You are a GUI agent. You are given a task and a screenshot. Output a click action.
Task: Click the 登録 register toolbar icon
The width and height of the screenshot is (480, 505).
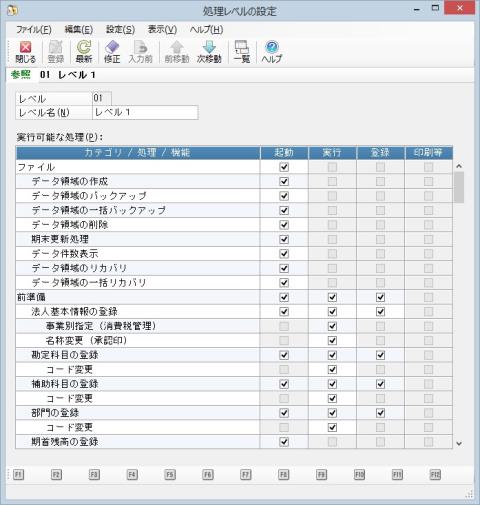[56, 52]
